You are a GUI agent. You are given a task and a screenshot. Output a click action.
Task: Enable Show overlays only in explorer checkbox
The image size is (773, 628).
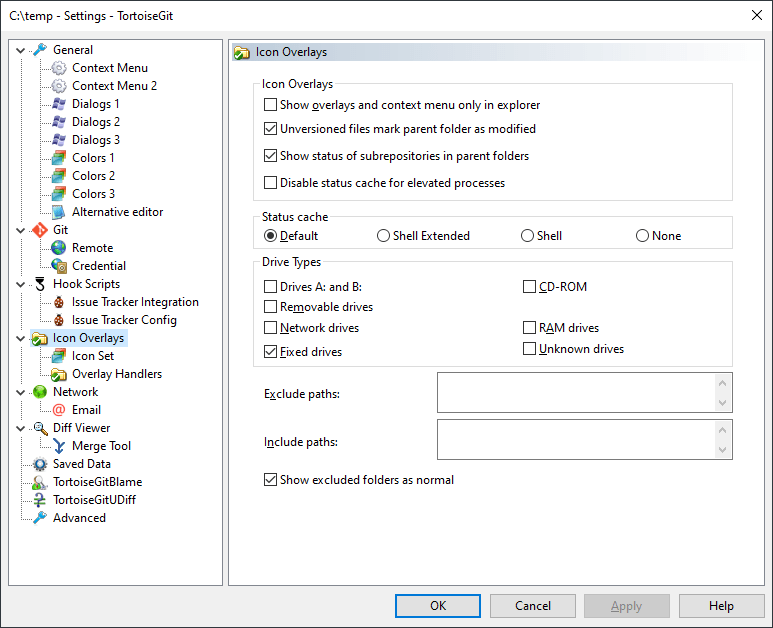[x=270, y=105]
